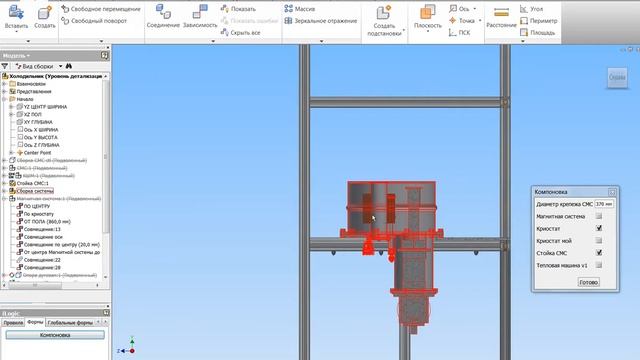The height and width of the screenshot is (360, 640).
Task: Open Точка tool dropdown arrow
Action: (x=480, y=20)
